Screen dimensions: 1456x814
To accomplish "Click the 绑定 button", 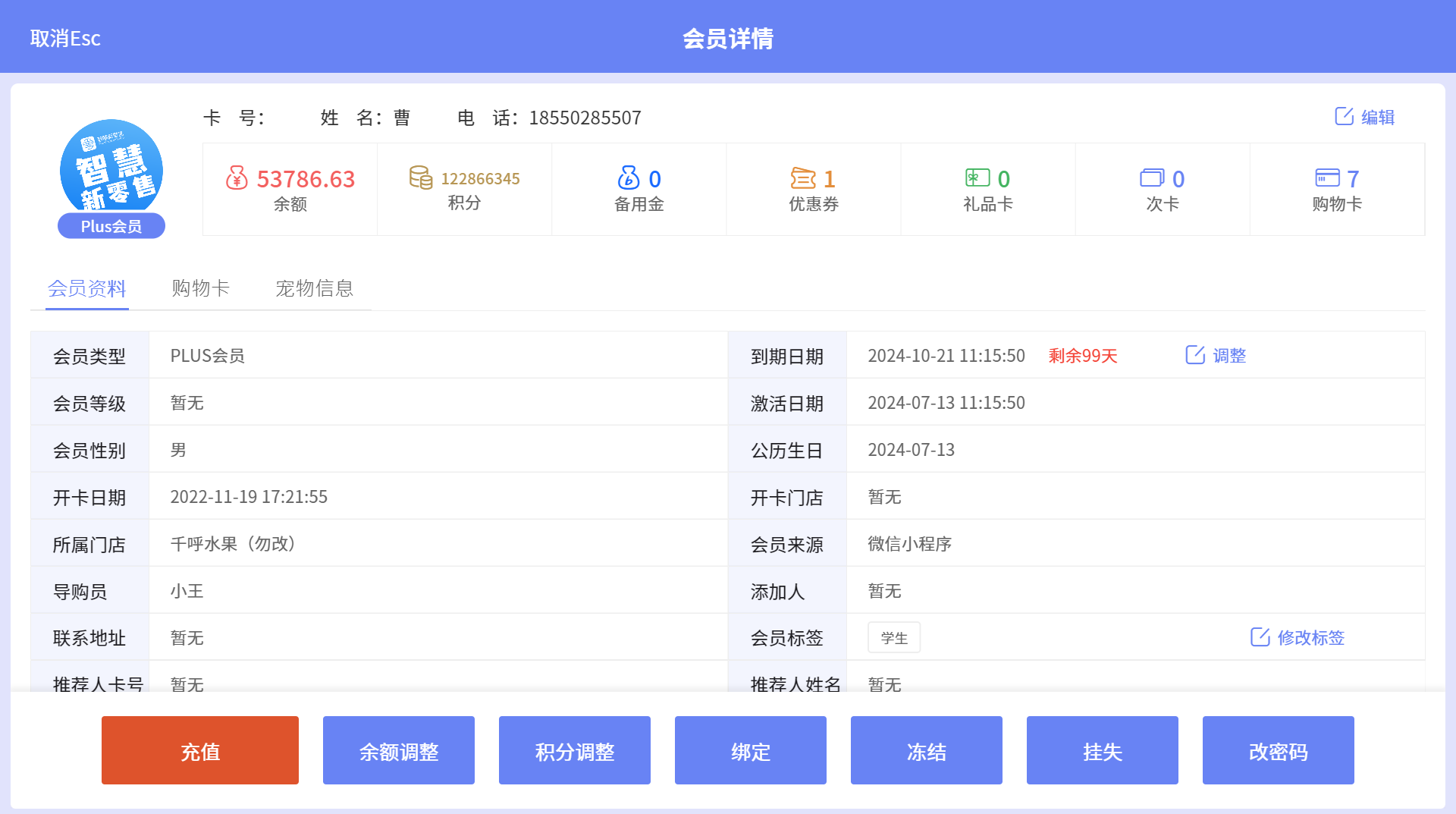I will (x=751, y=750).
